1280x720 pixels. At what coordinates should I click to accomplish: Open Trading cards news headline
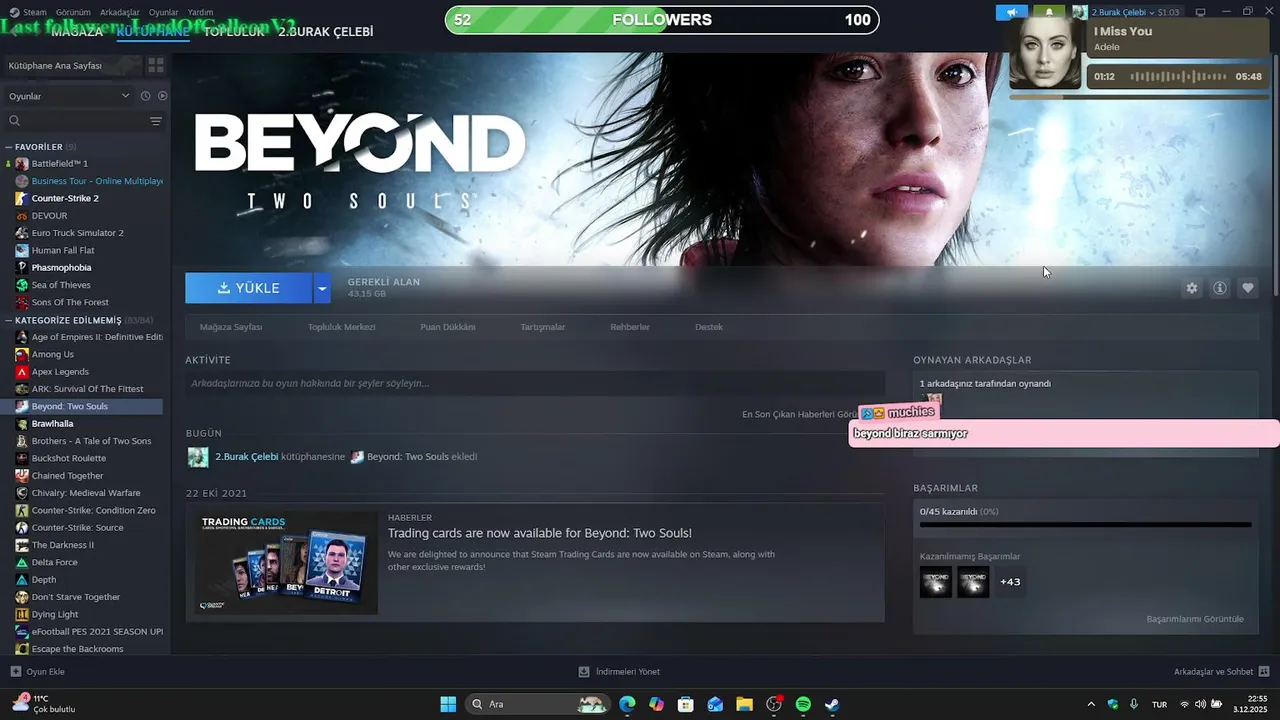point(540,533)
